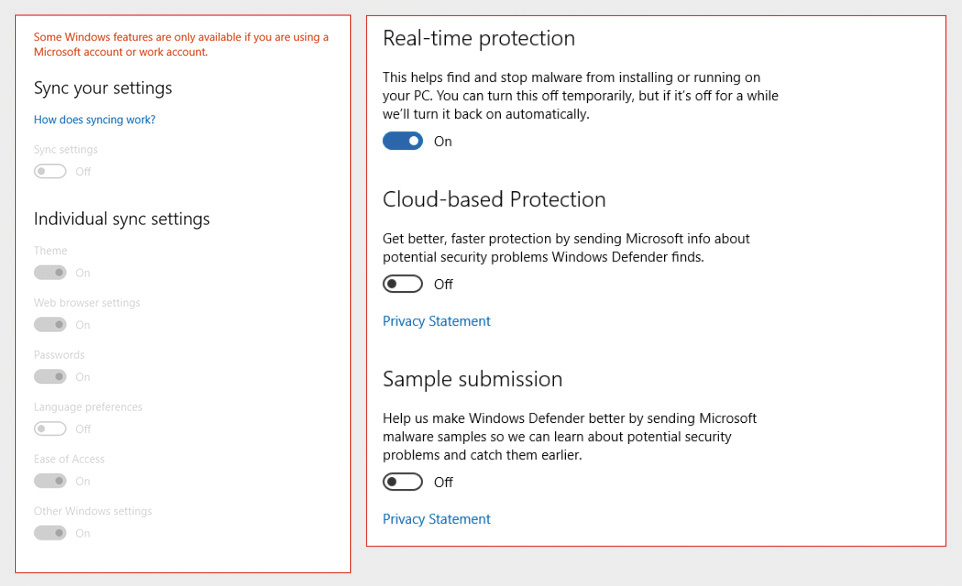962x586 pixels.
Task: Enable the Sample submission toggle
Action: [x=403, y=482]
